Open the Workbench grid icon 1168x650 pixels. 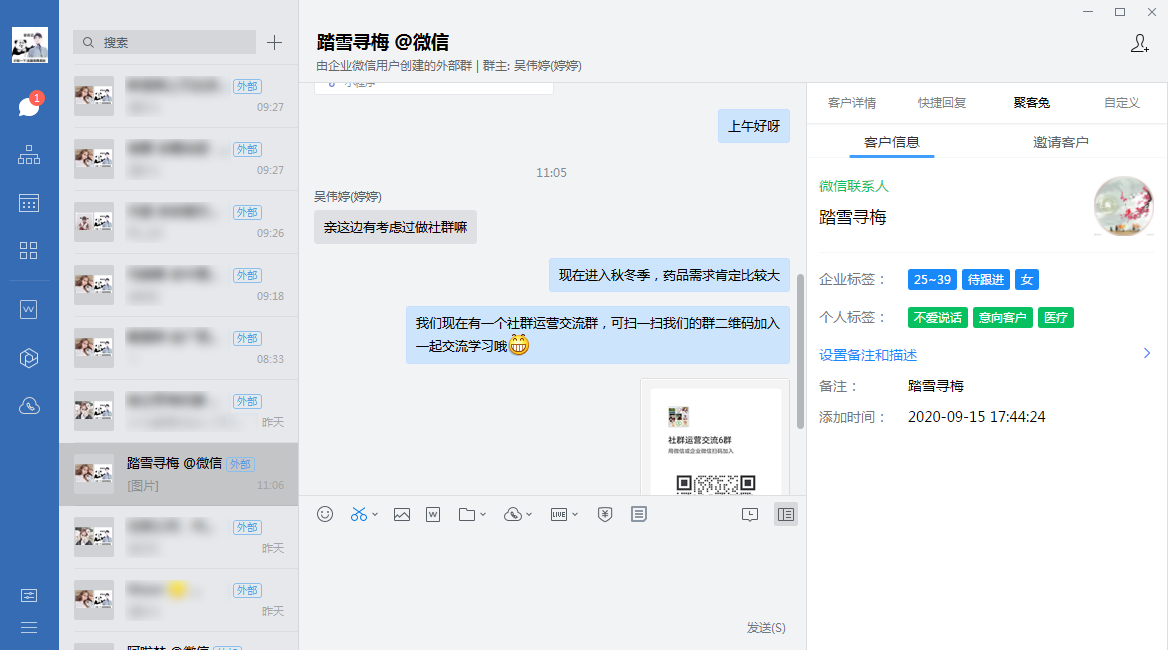[x=29, y=250]
